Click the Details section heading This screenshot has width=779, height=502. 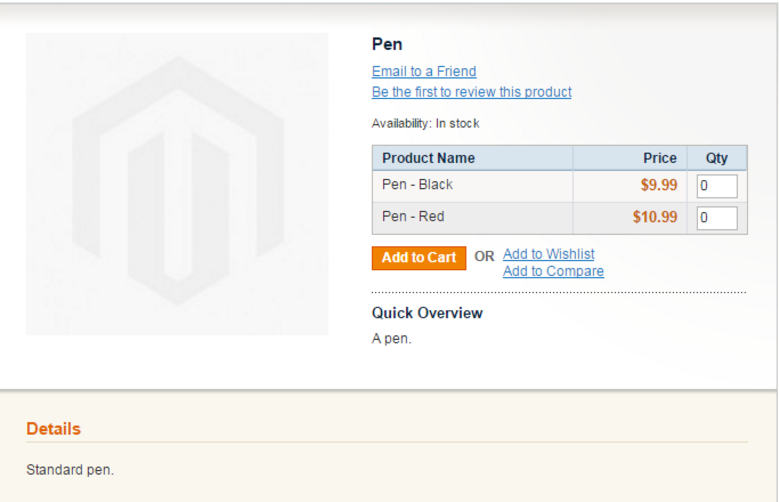tap(53, 428)
